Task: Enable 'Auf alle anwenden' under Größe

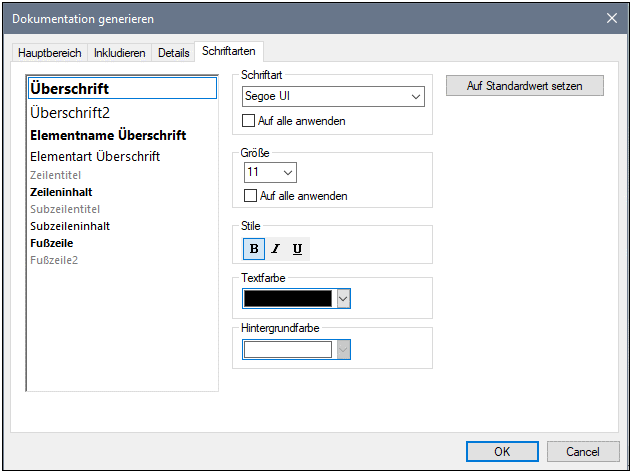Action: [250, 196]
